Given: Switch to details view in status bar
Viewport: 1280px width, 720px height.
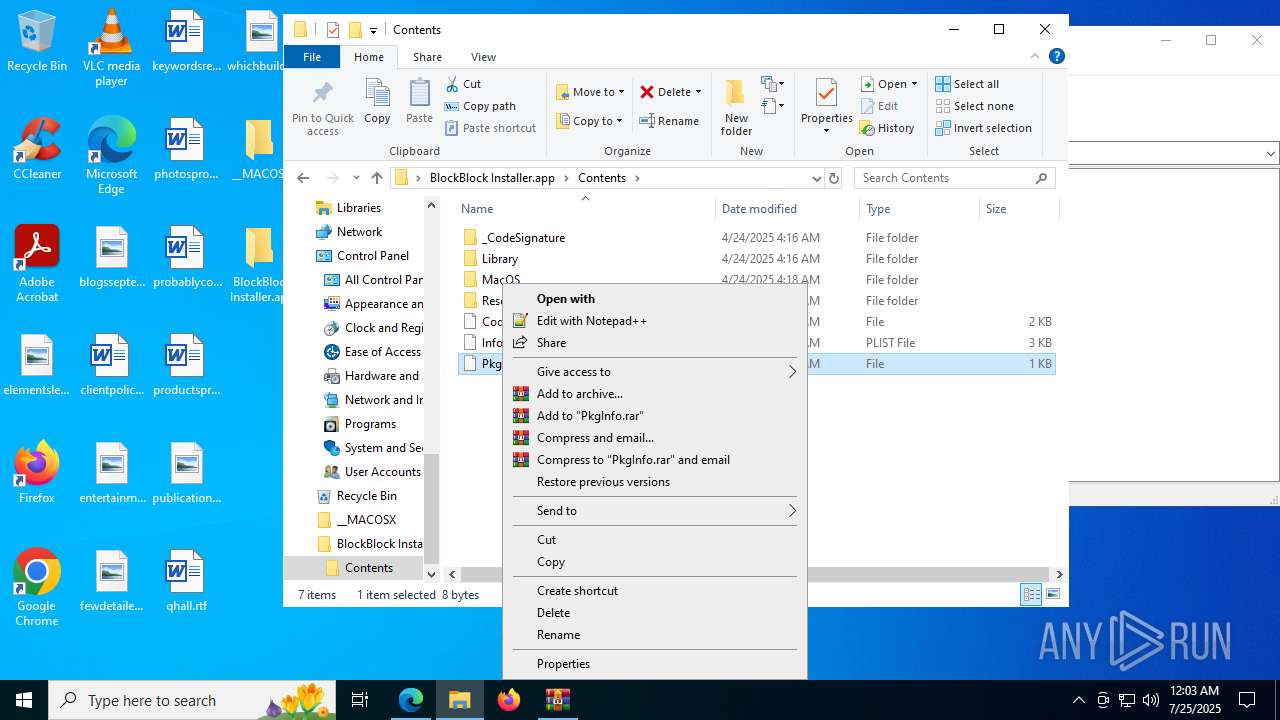Looking at the screenshot, I should [1031, 595].
